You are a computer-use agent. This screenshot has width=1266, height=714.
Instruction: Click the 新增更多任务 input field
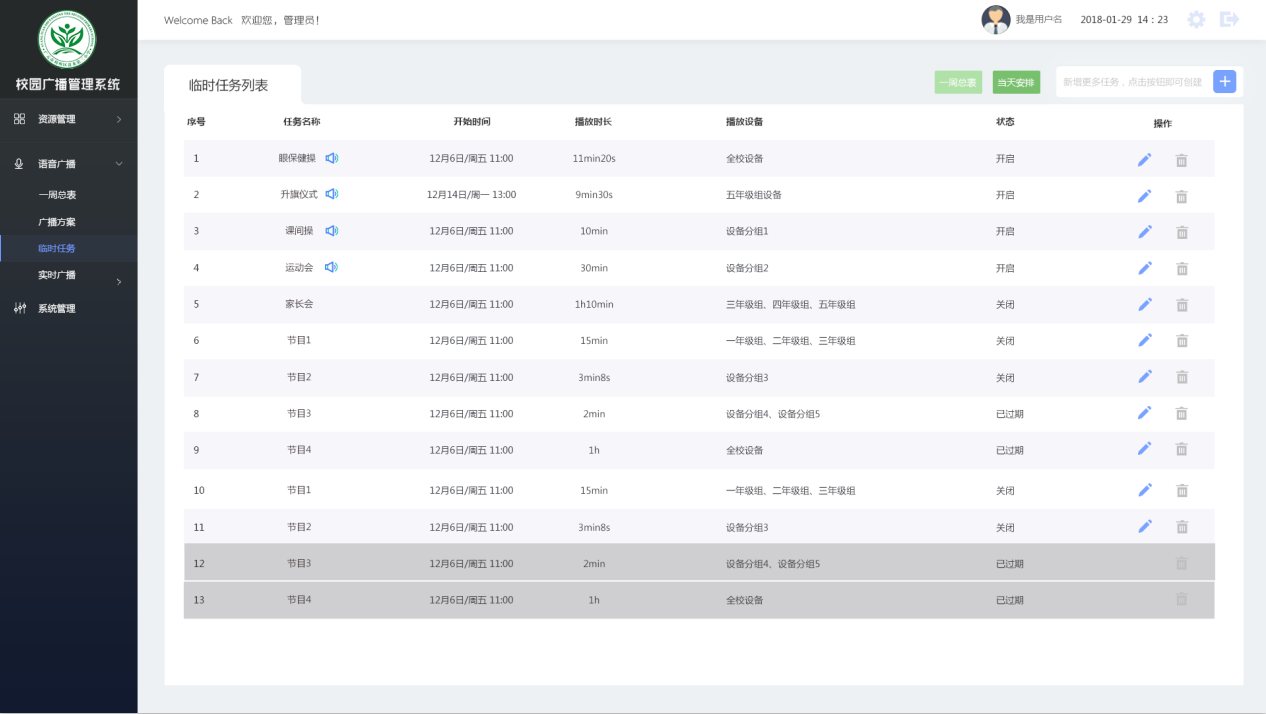pyautogui.click(x=1132, y=82)
